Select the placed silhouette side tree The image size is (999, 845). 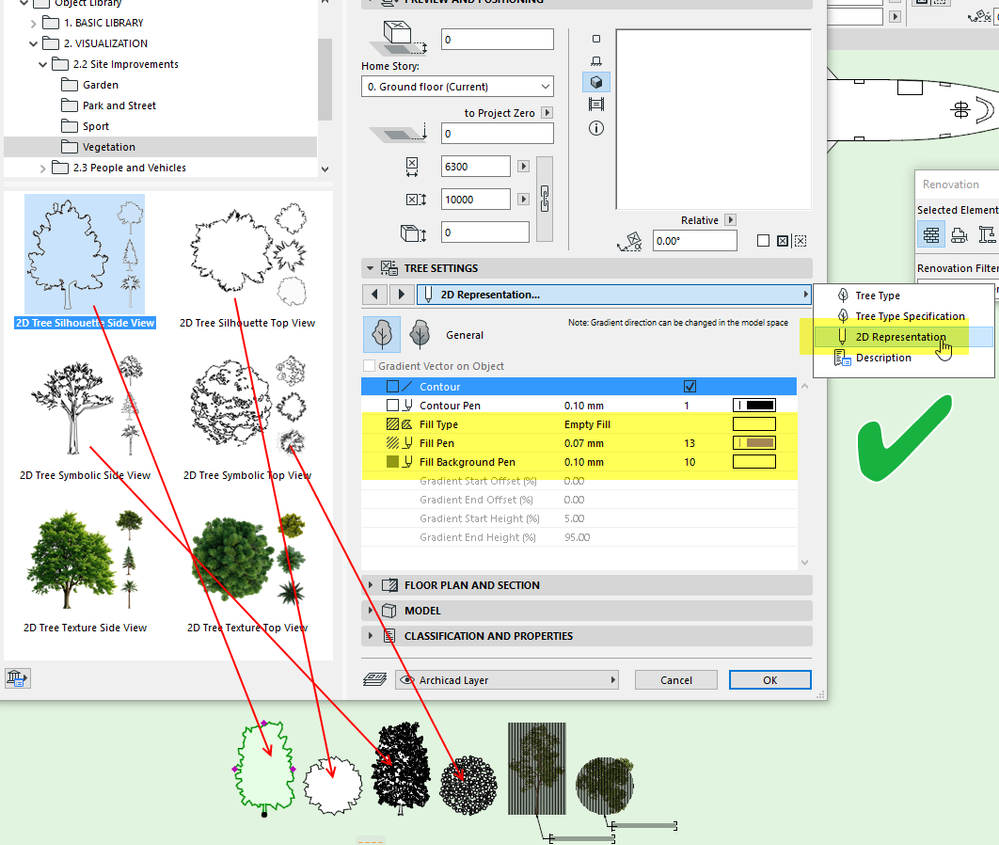click(264, 769)
